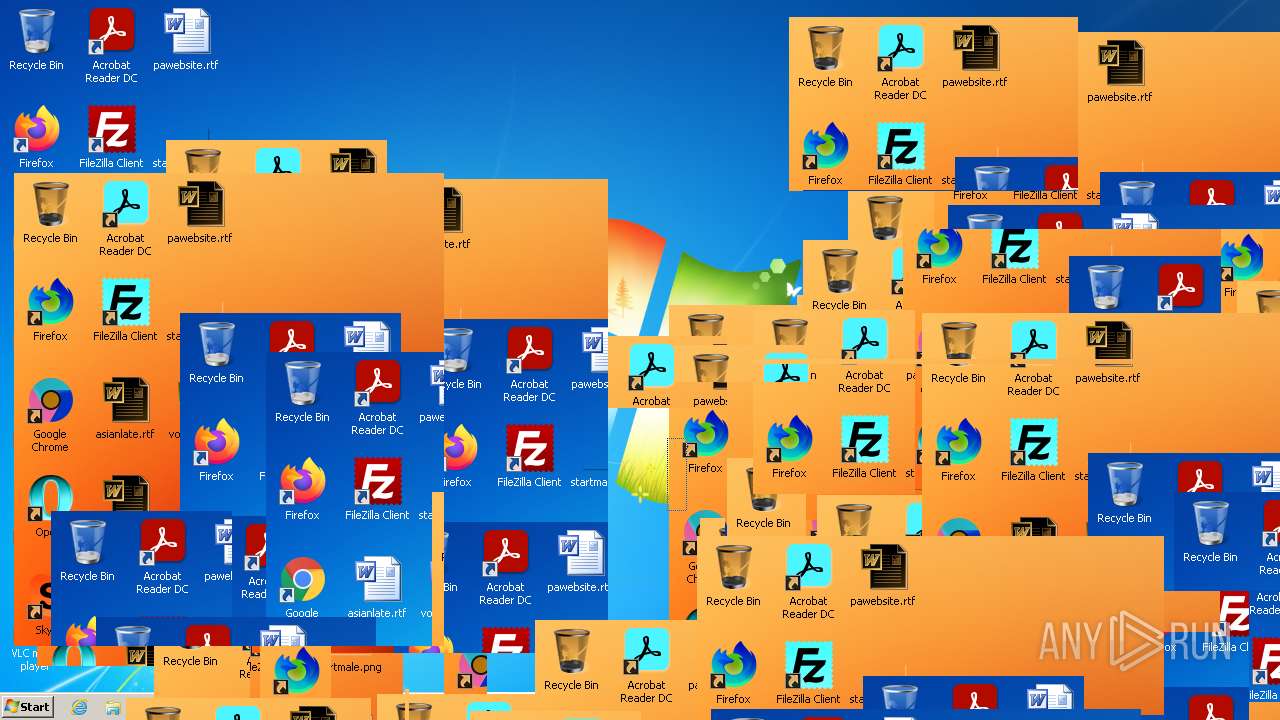Select the cyan FileZilla Client in the topmost right orange tile
Viewport: 1280px width, 720px height.
(900, 155)
